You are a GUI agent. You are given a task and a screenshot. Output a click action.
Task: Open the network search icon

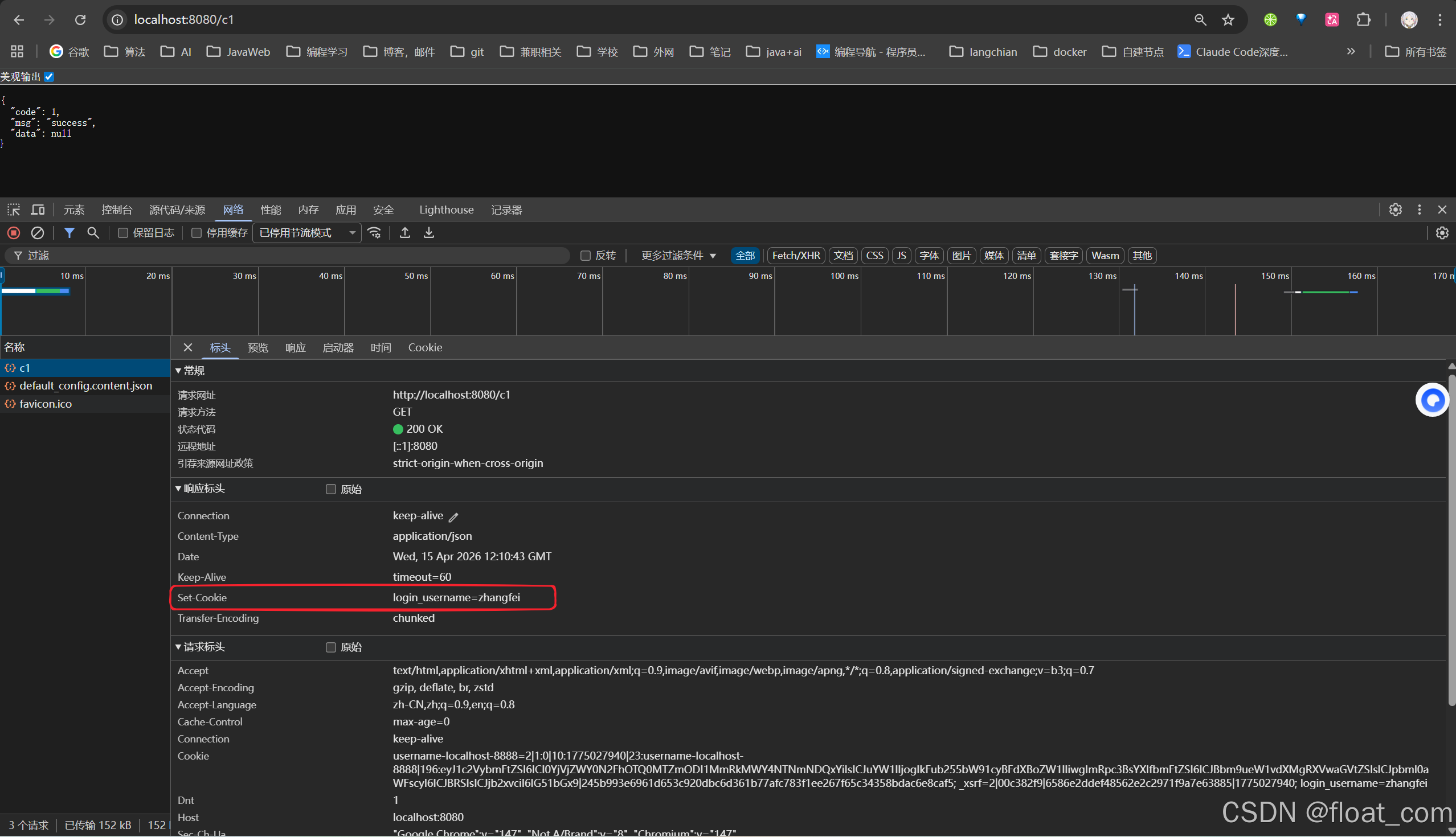(x=93, y=233)
